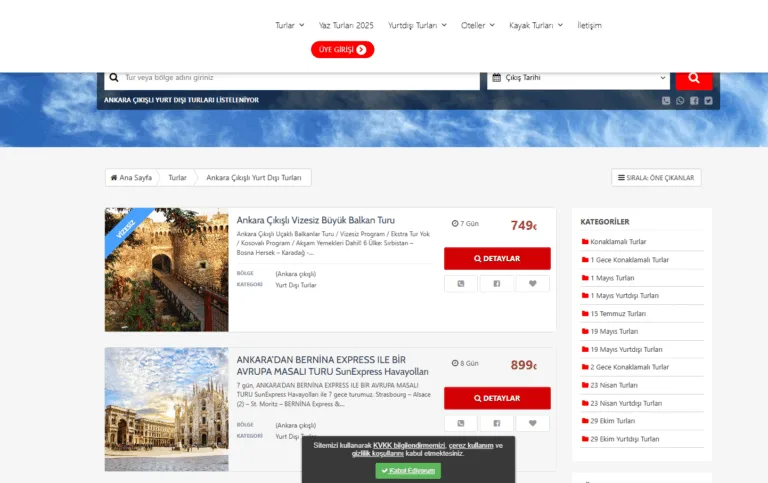Open Ankara Çıkışlı Yurt Dışı Turları breadcrumb

tap(254, 178)
